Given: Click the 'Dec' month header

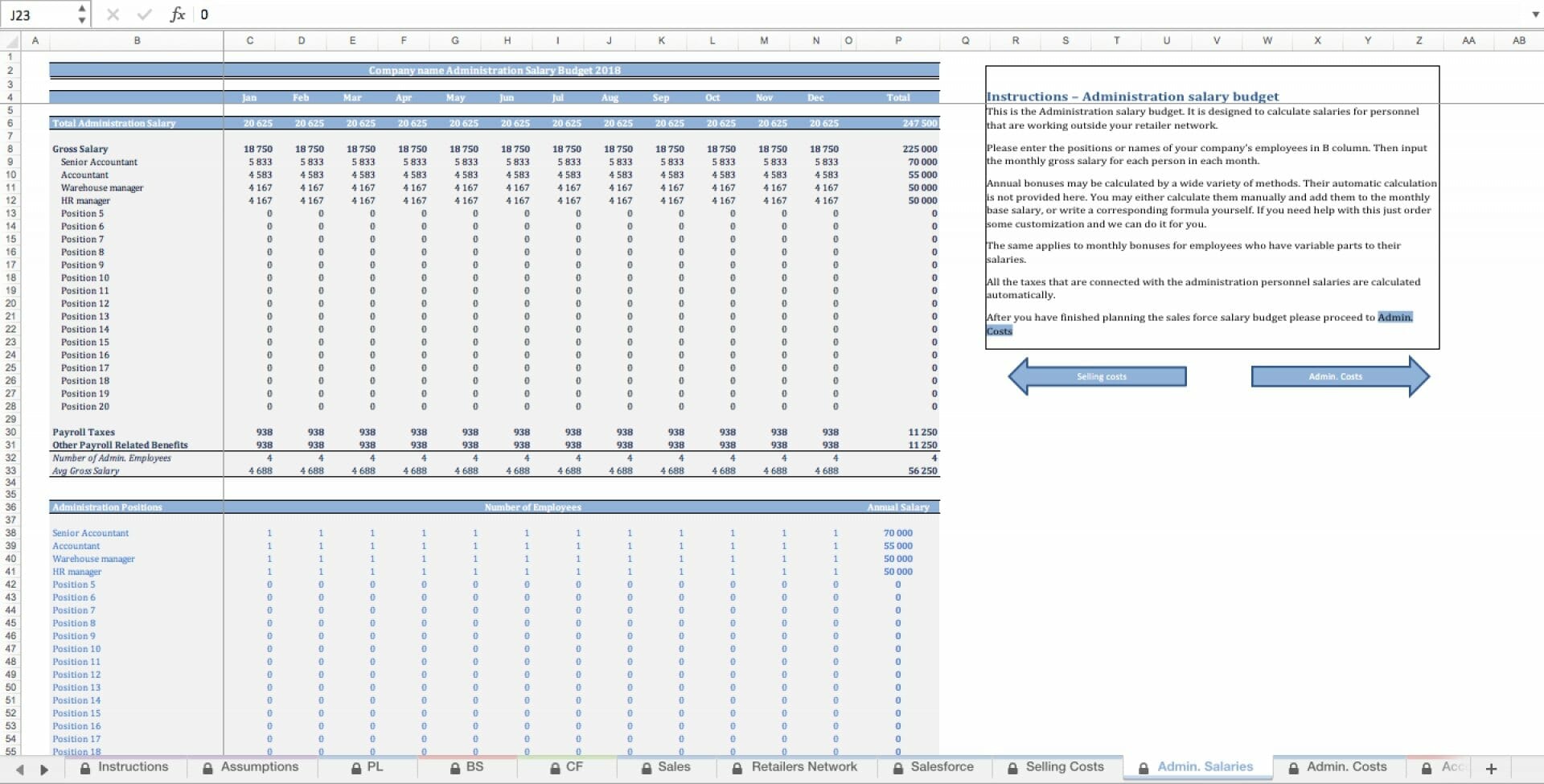Looking at the screenshot, I should click(815, 97).
